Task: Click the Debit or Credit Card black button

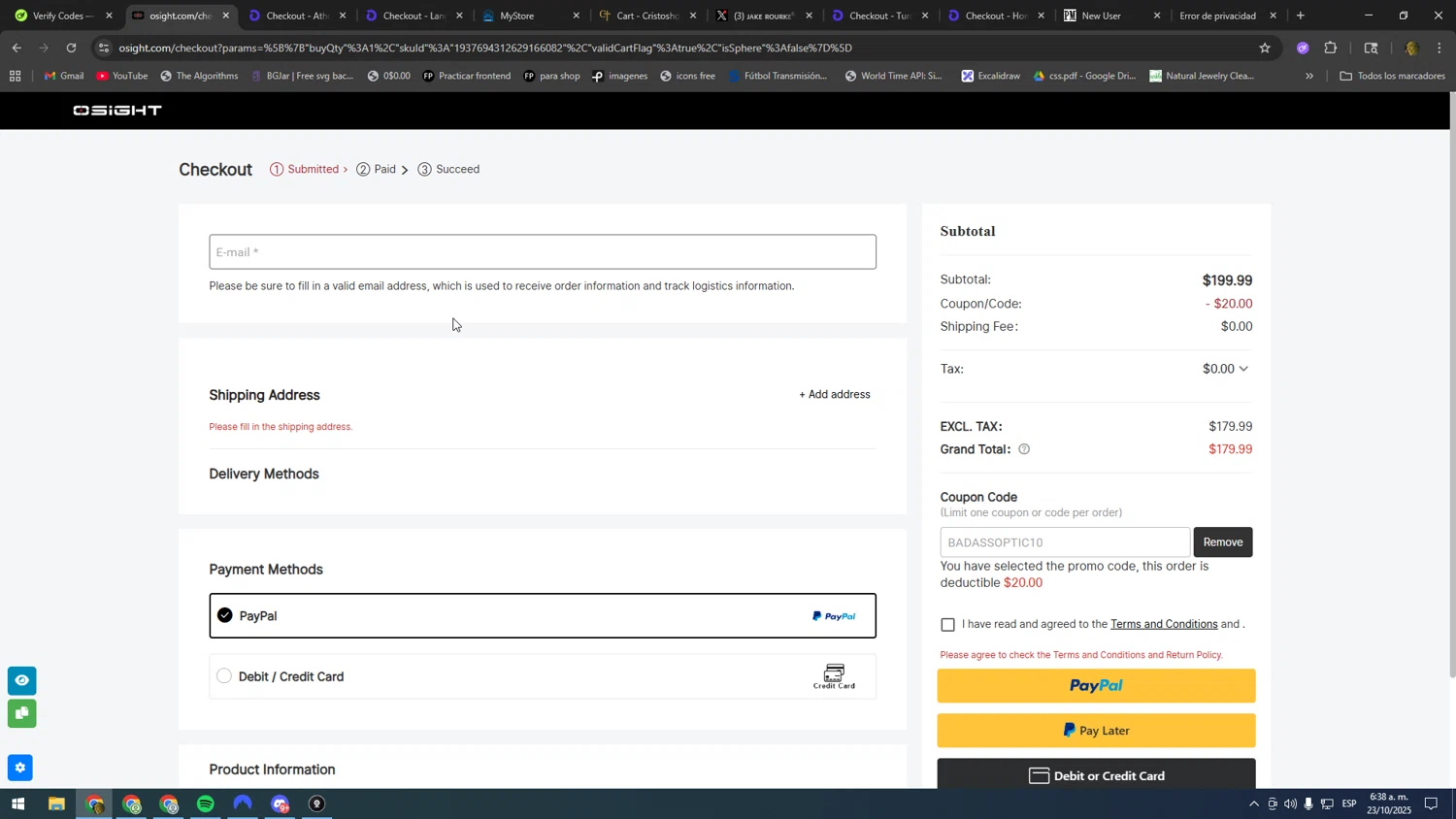Action: coord(1096,775)
